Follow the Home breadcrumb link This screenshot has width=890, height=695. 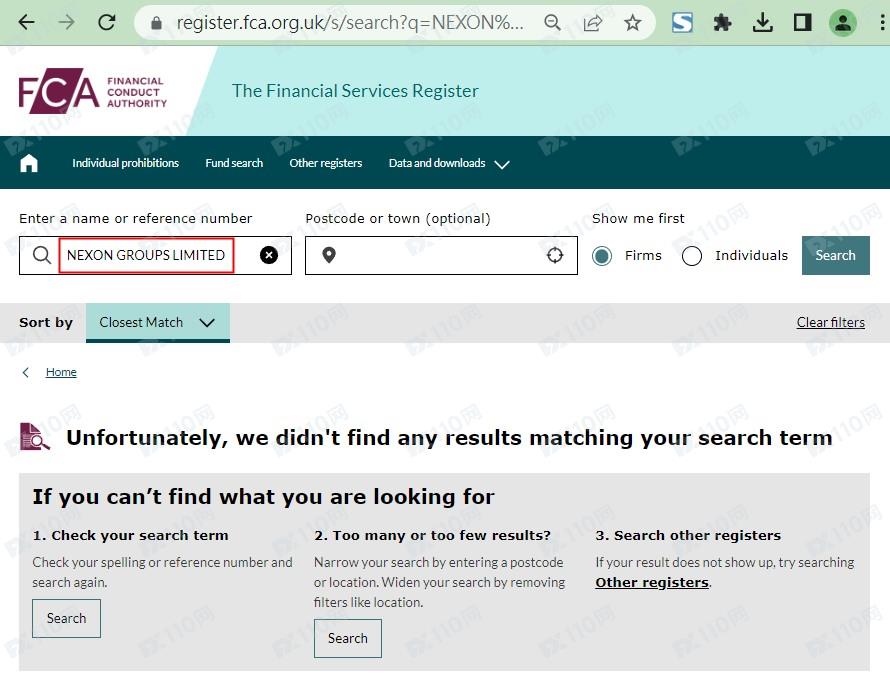pos(61,372)
